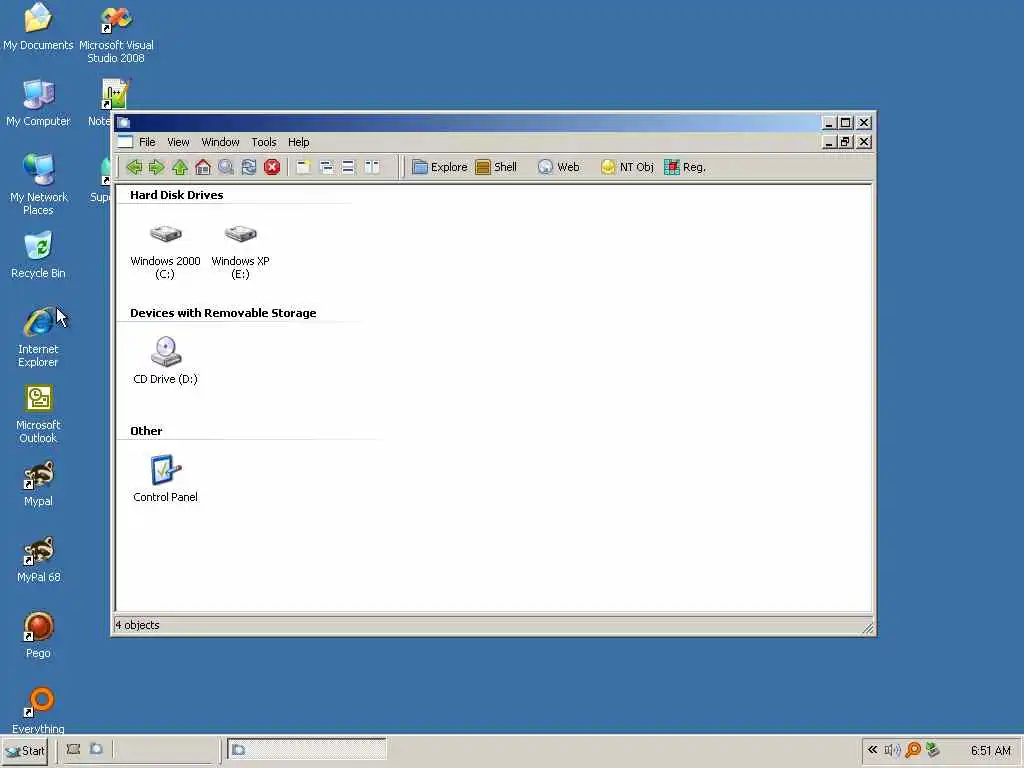This screenshot has width=1024, height=768.
Task: Select the Windows 2000 (C:) drive
Action: click(x=165, y=251)
